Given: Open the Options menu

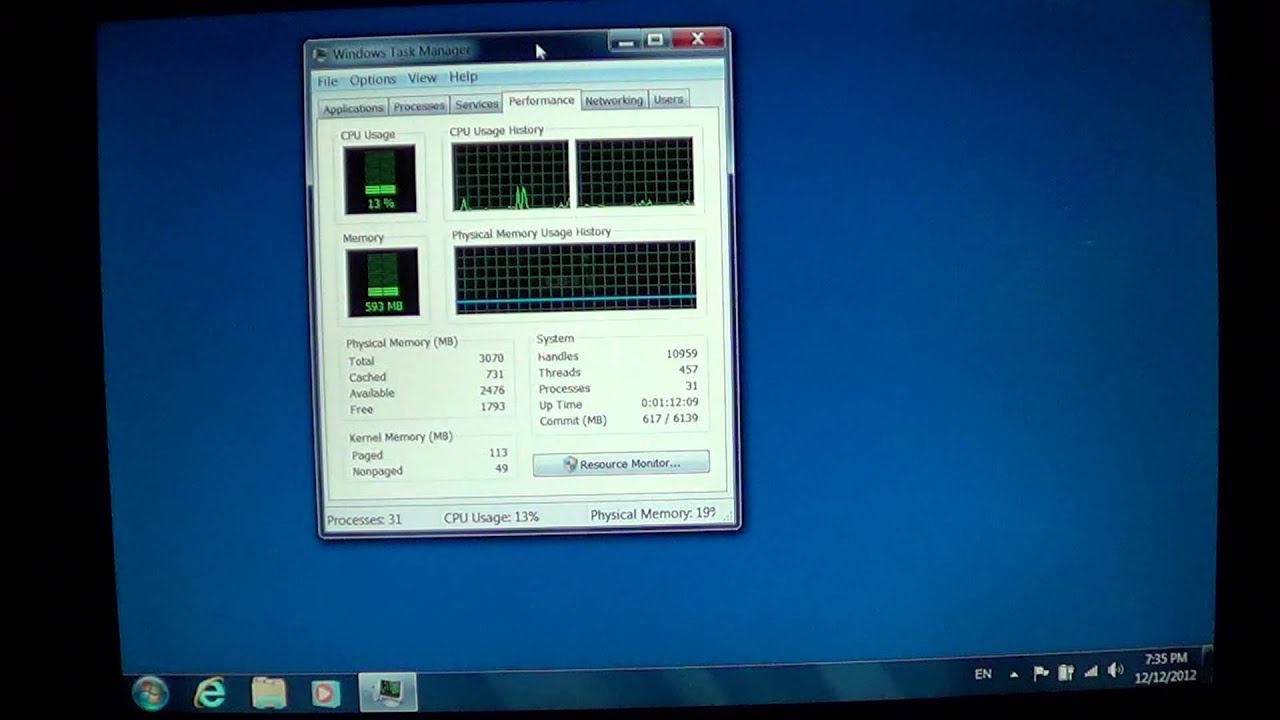Looking at the screenshot, I should tap(373, 80).
